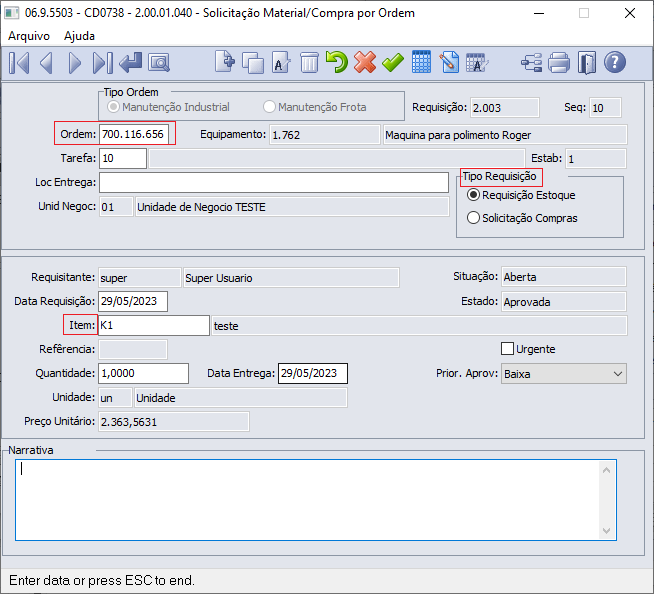Click the trash can delete icon
This screenshot has height=594, width=654.
click(309, 62)
